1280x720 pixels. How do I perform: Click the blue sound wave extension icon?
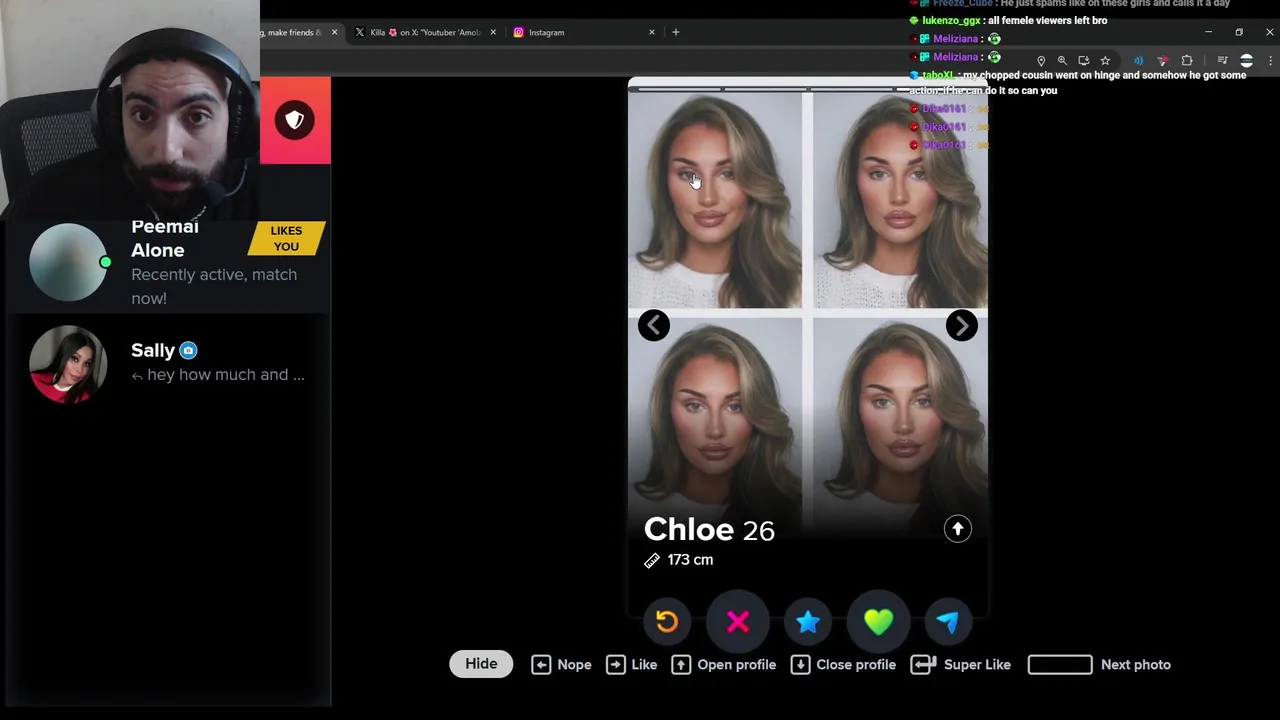(x=1138, y=61)
